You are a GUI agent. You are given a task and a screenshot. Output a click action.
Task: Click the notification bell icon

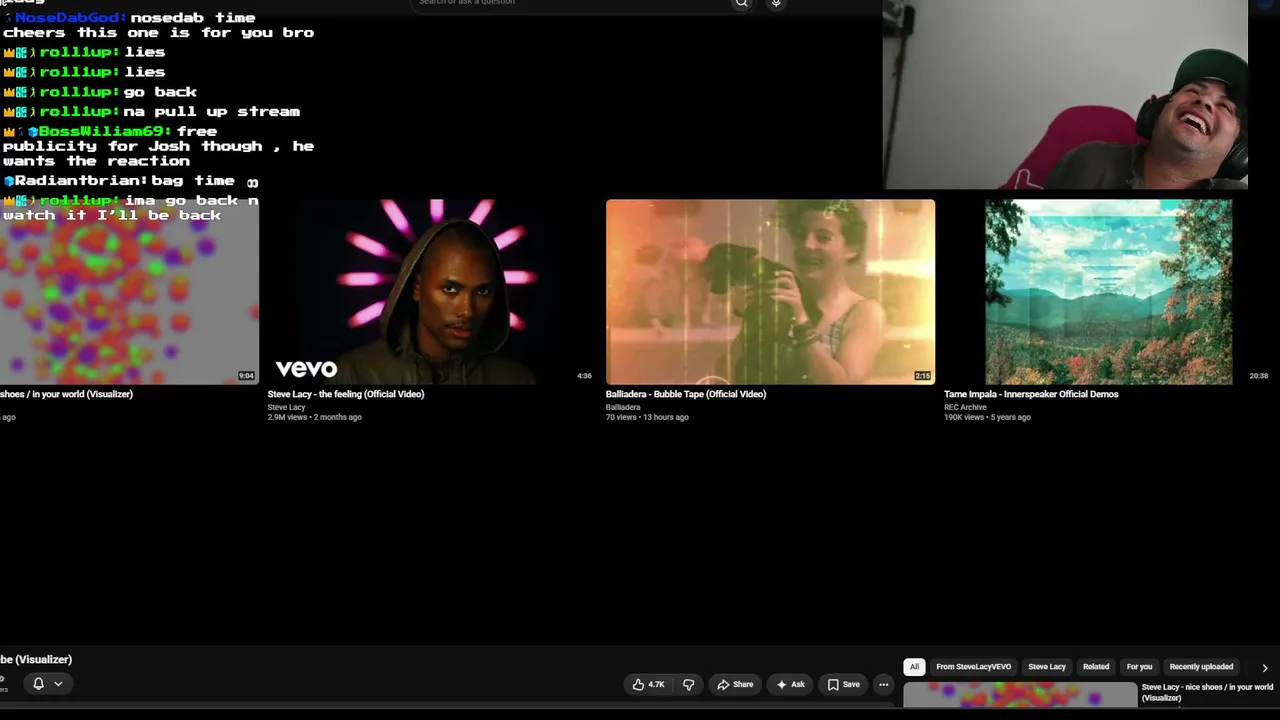click(38, 684)
